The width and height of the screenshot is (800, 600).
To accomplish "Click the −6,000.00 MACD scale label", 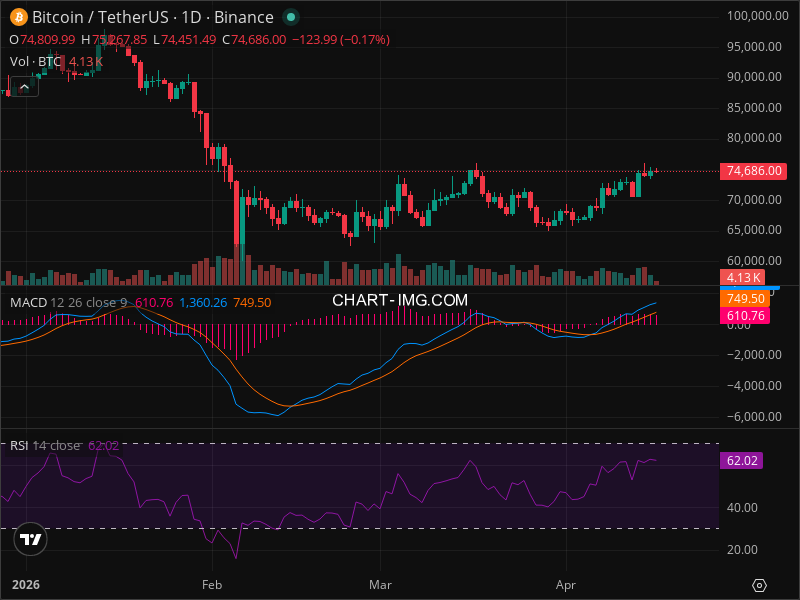I will [x=754, y=417].
